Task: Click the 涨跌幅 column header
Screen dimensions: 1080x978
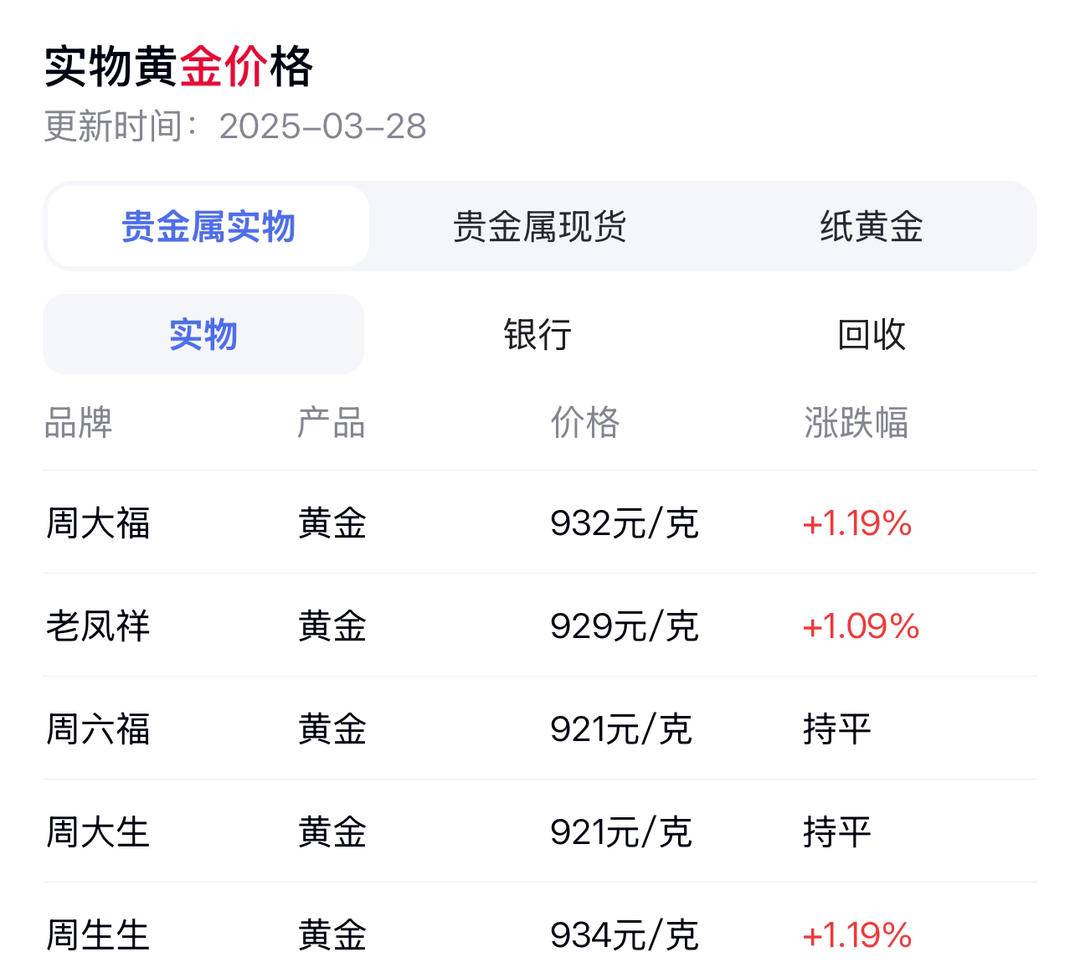Action: pos(856,422)
